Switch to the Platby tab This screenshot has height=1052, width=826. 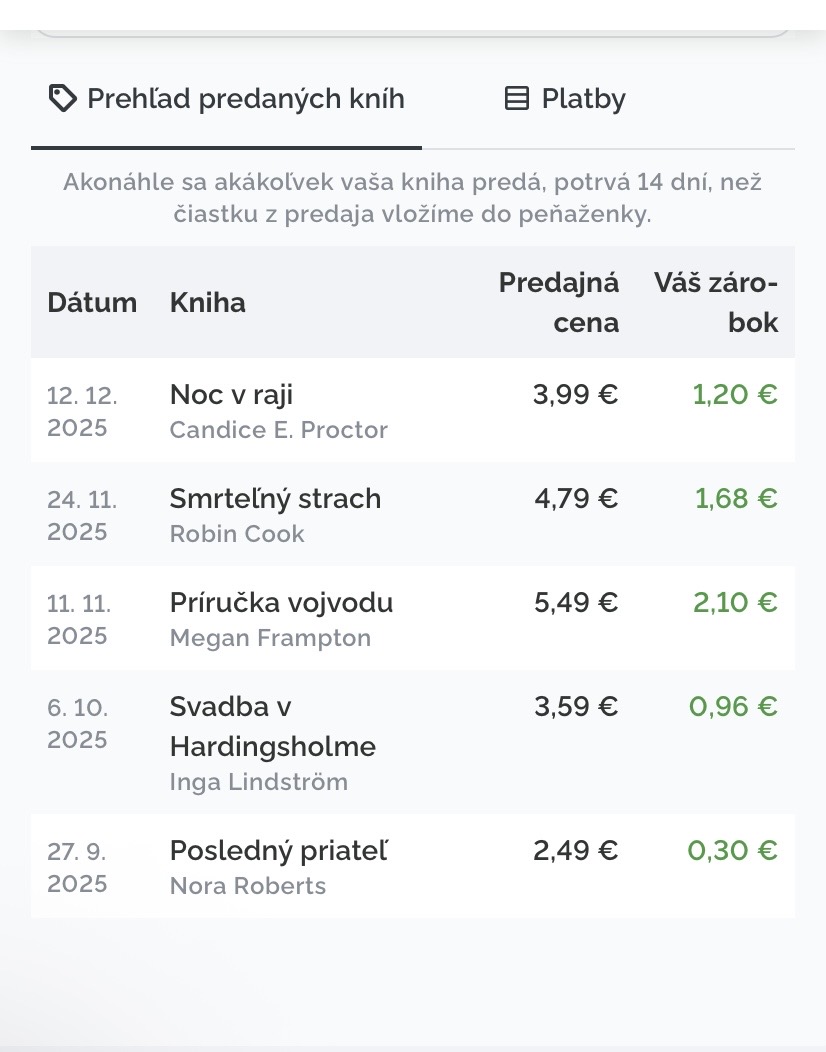click(565, 99)
